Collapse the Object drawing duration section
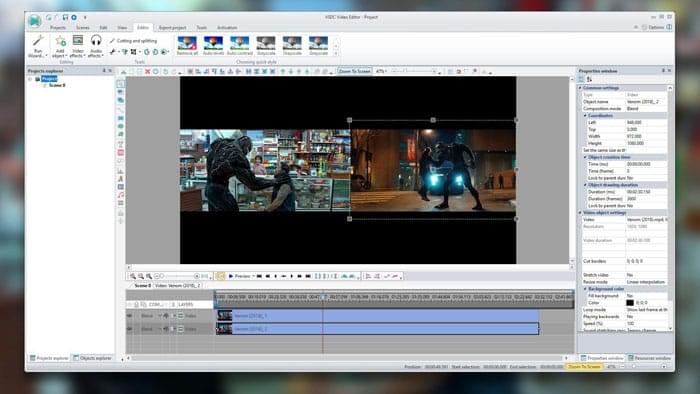Image resolution: width=700 pixels, height=394 pixels. [x=585, y=185]
